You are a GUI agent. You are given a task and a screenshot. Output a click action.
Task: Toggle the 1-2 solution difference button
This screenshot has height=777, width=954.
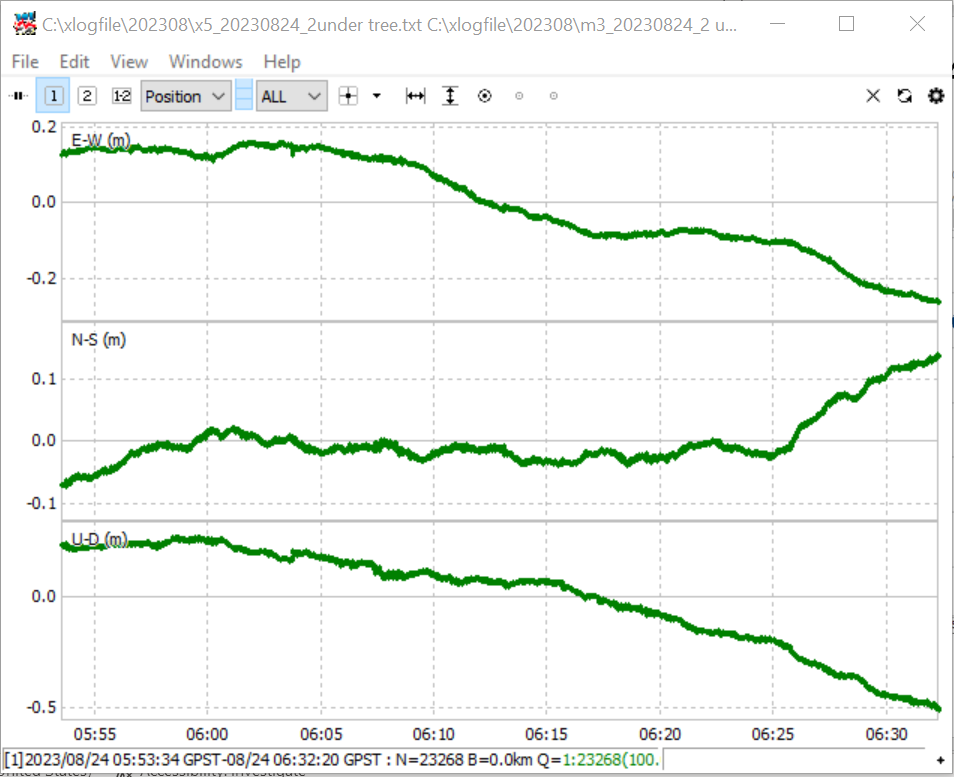tap(122, 96)
